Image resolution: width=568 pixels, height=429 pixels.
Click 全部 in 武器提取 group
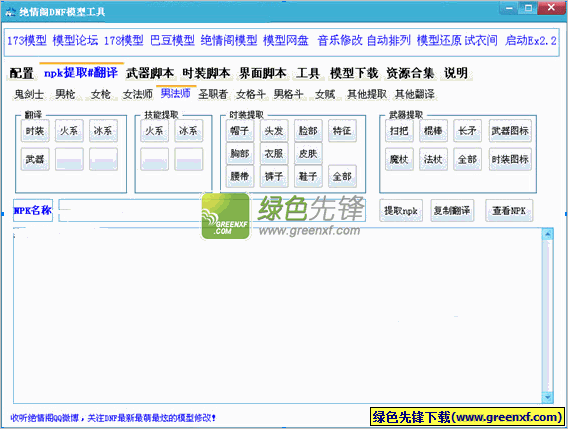coord(467,159)
